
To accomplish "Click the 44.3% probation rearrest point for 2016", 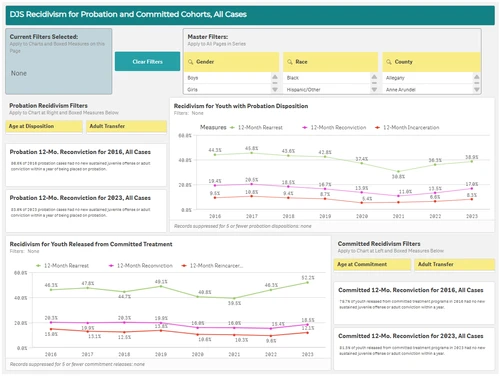I will pyautogui.click(x=215, y=155).
